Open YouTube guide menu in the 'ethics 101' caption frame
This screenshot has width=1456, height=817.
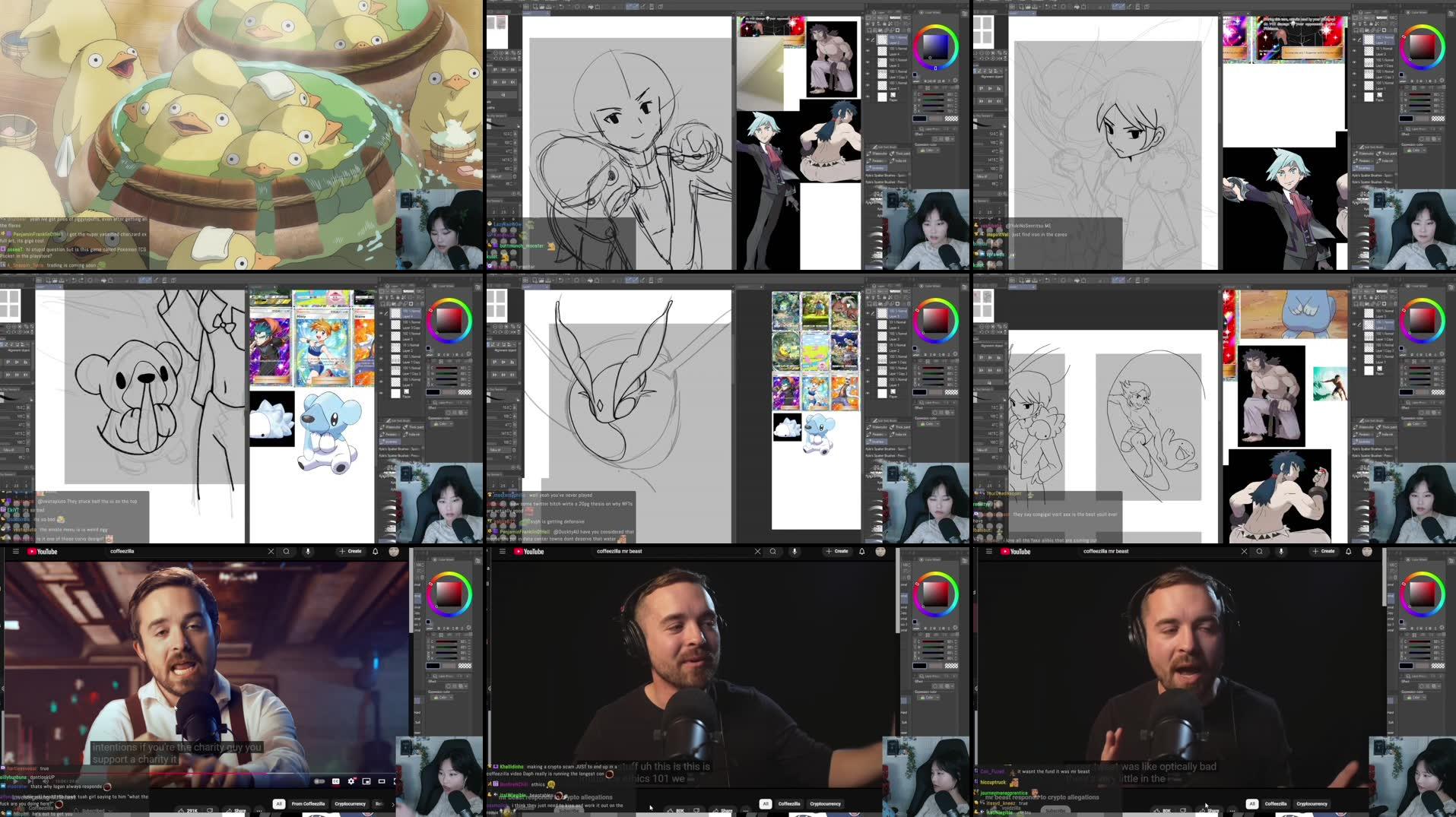click(x=502, y=552)
